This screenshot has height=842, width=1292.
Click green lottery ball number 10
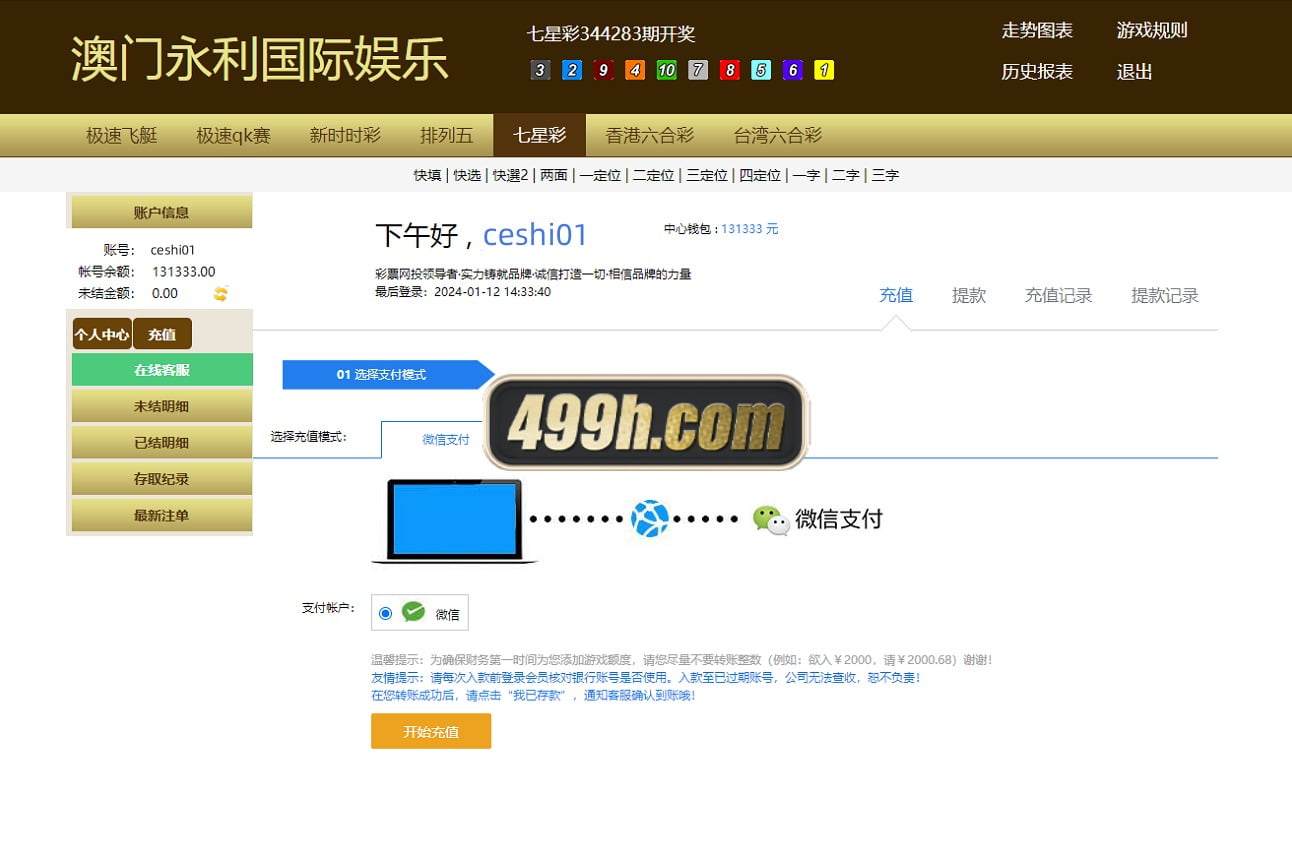tap(666, 70)
